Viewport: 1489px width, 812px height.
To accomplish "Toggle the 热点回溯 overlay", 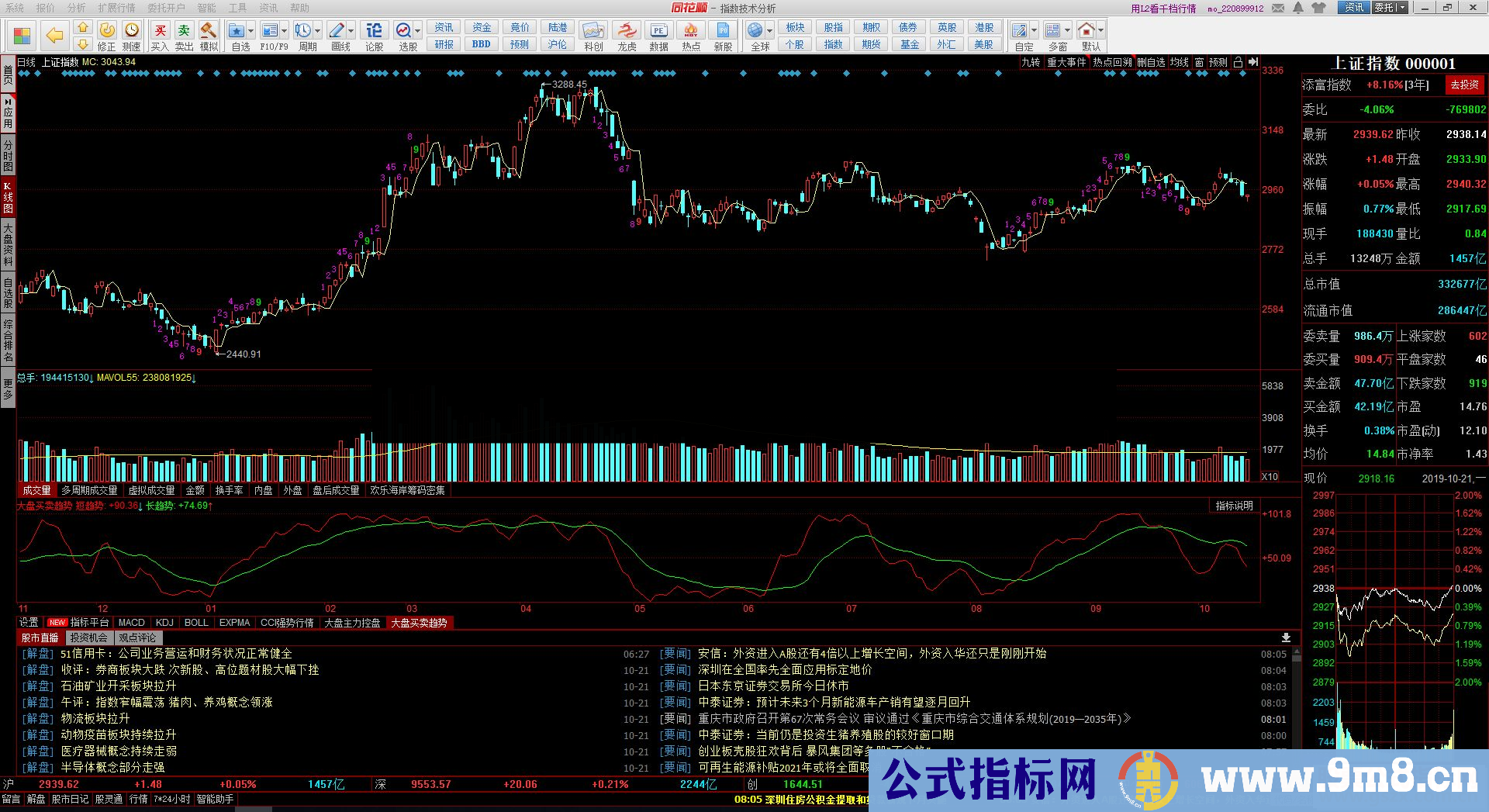I will tap(1113, 62).
